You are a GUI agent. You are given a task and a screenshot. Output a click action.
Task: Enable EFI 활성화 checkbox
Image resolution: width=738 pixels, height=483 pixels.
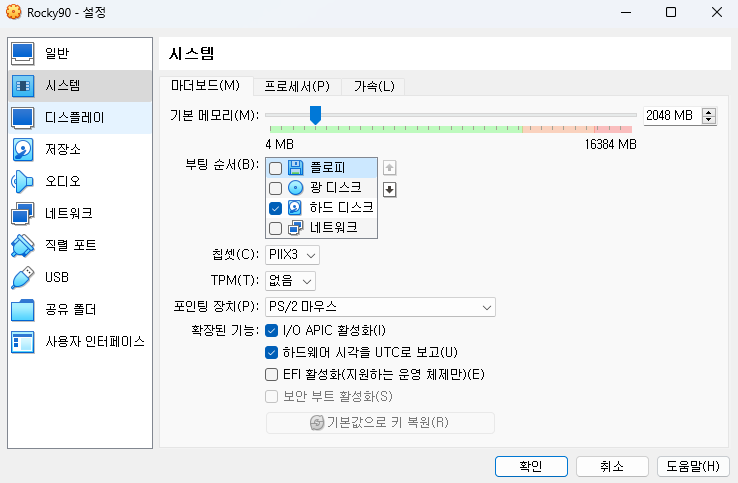[271, 375]
